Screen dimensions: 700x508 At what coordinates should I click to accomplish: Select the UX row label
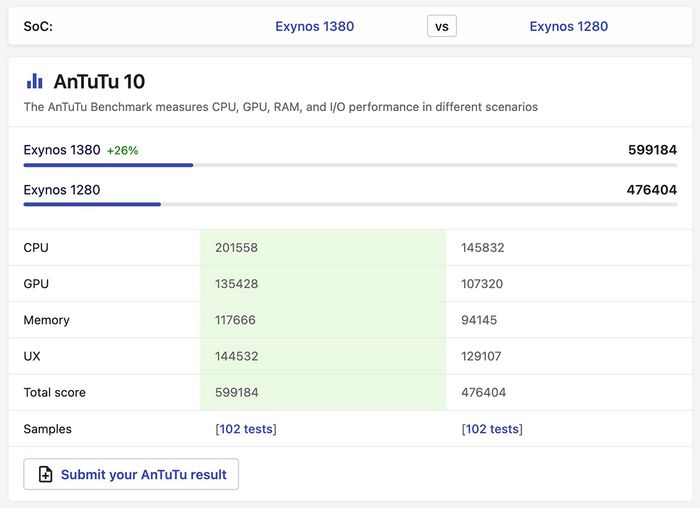[x=32, y=356]
